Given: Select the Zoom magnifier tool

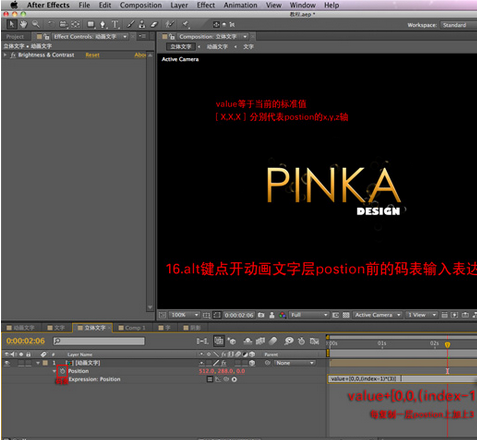Looking at the screenshot, I should (x=35, y=24).
